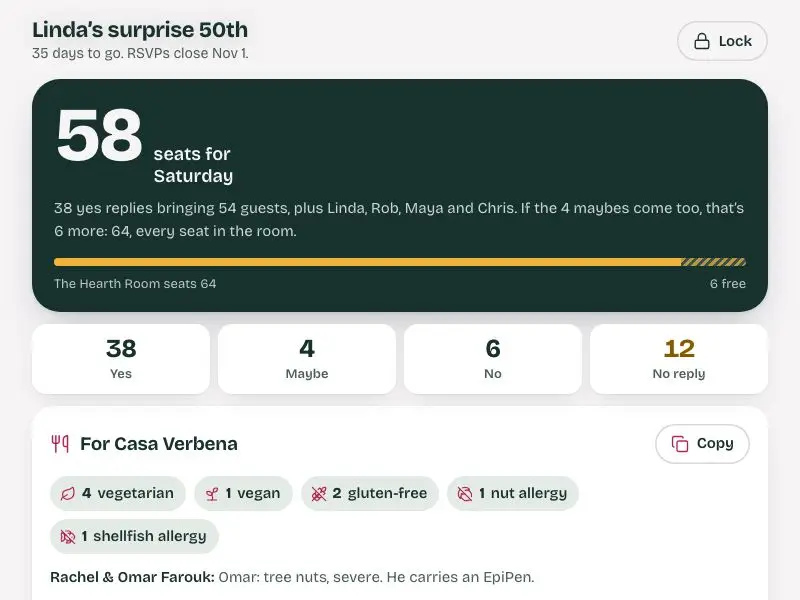Screen dimensions: 800x600
Task: Click the Rachel & Omar Farouk note
Action: (292, 577)
